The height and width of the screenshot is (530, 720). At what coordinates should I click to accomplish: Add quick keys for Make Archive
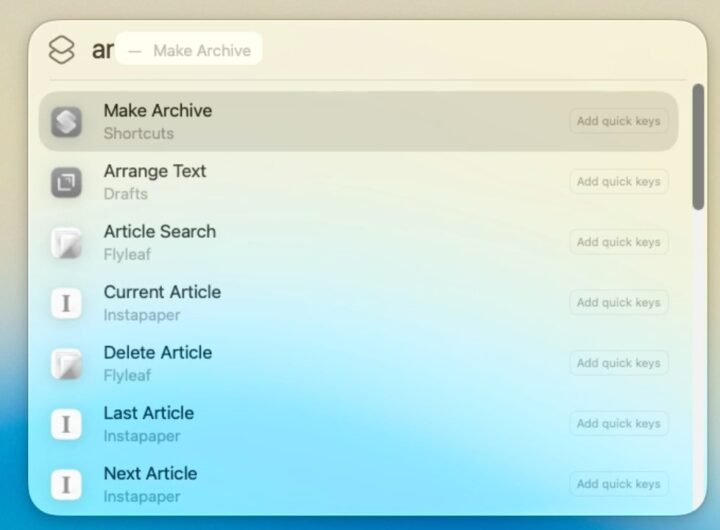(619, 121)
